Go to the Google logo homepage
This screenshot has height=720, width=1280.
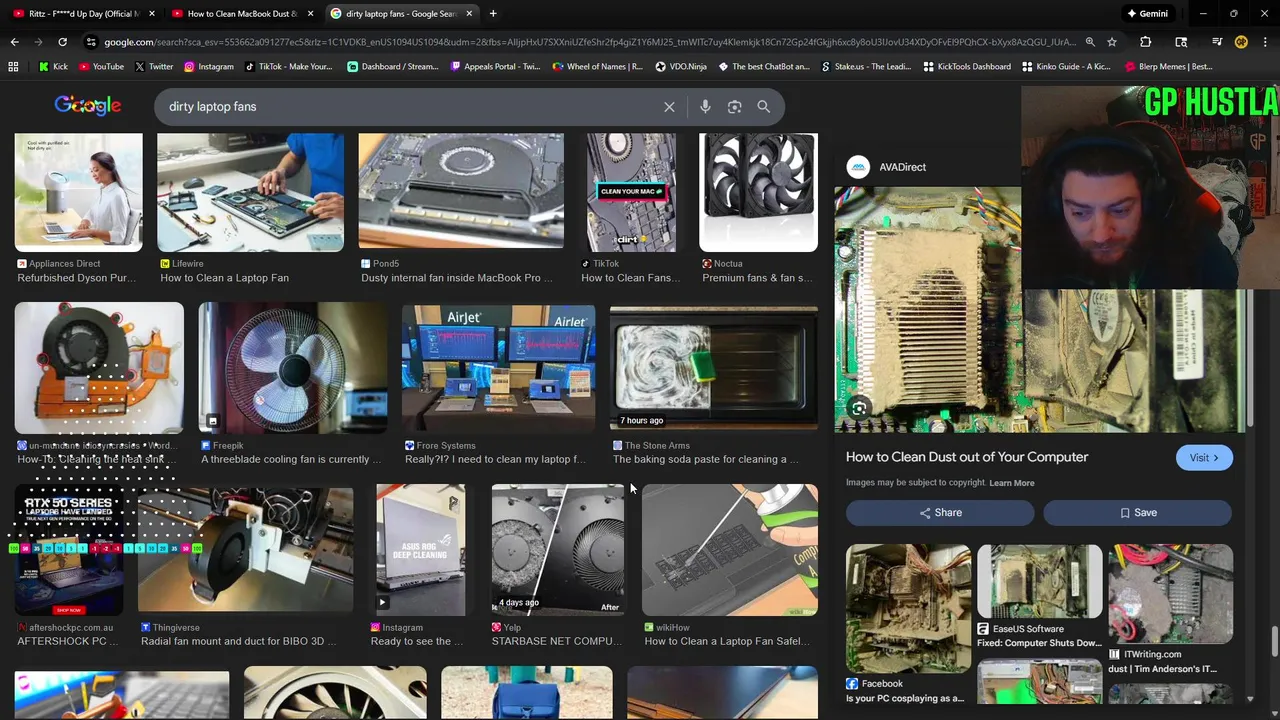coord(88,106)
